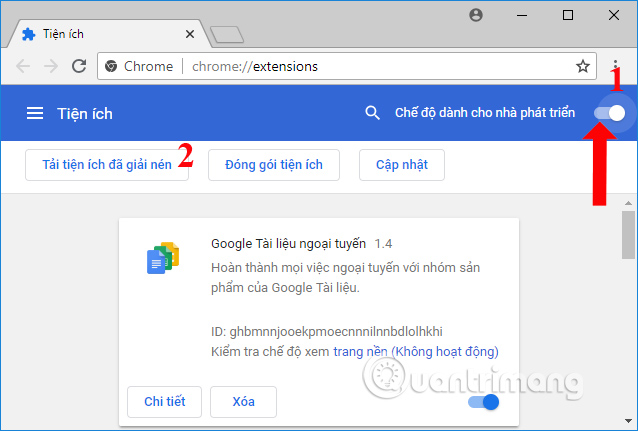Click the Cập nhật button
This screenshot has height=431, width=638.
[402, 165]
